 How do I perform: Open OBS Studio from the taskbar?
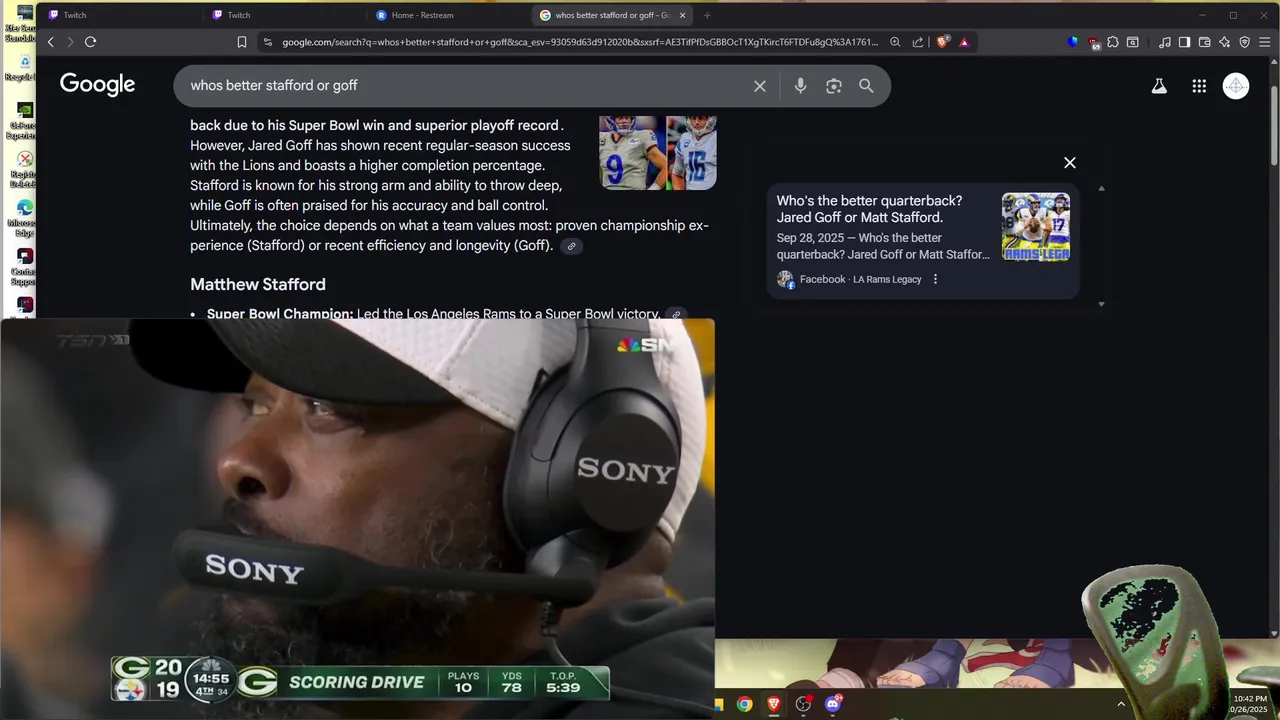coord(803,704)
